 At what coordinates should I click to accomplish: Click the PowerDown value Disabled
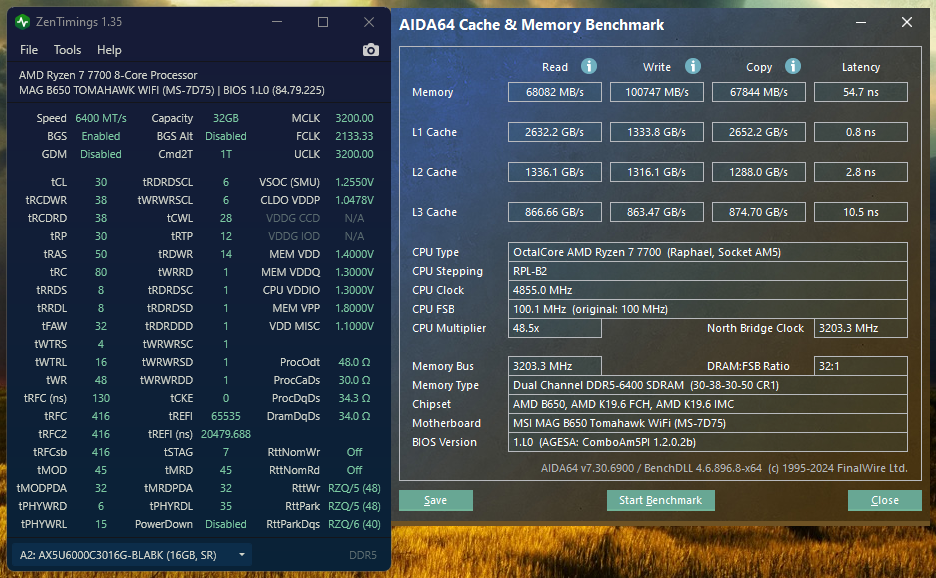tap(226, 524)
